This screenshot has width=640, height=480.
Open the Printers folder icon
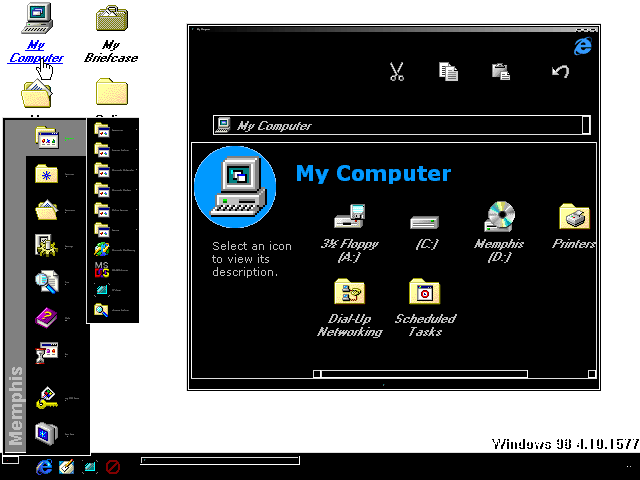tap(574, 227)
